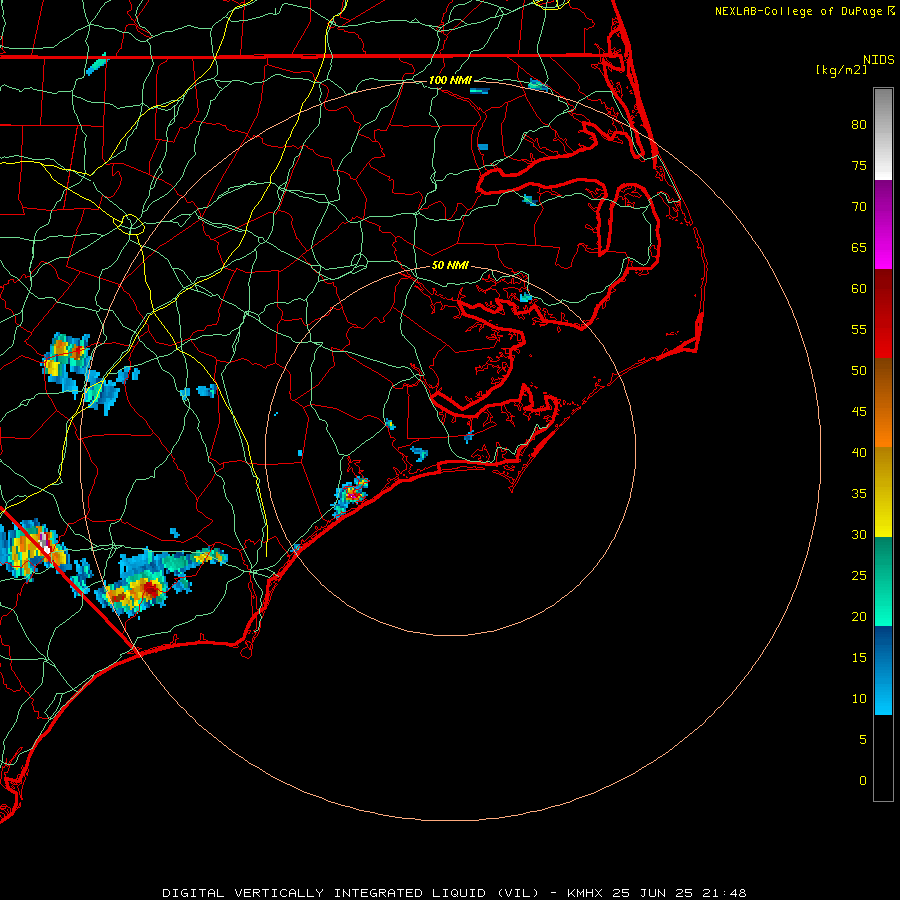The image size is (900, 900).
Task: Pick the light cyan segment of the color bar
Action: pos(883,692)
